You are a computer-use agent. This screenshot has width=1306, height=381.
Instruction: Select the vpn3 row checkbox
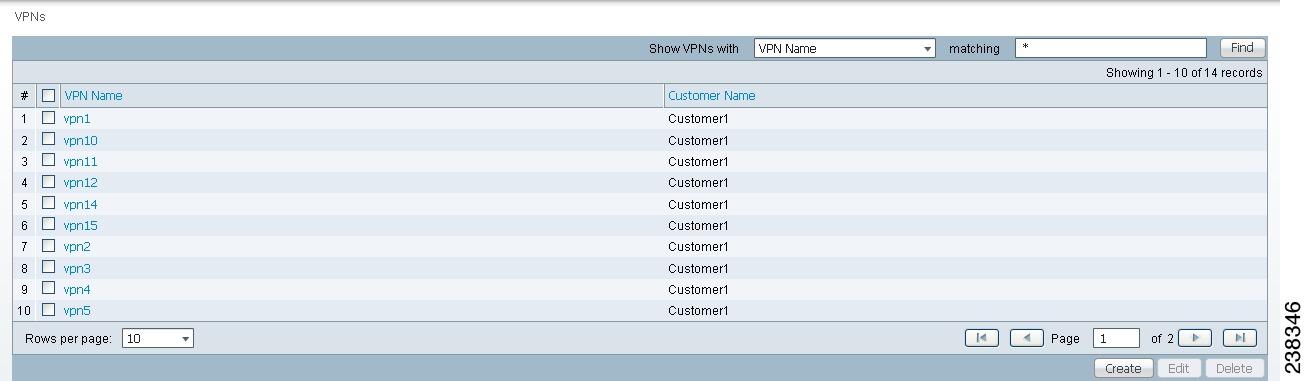pyautogui.click(x=48, y=268)
